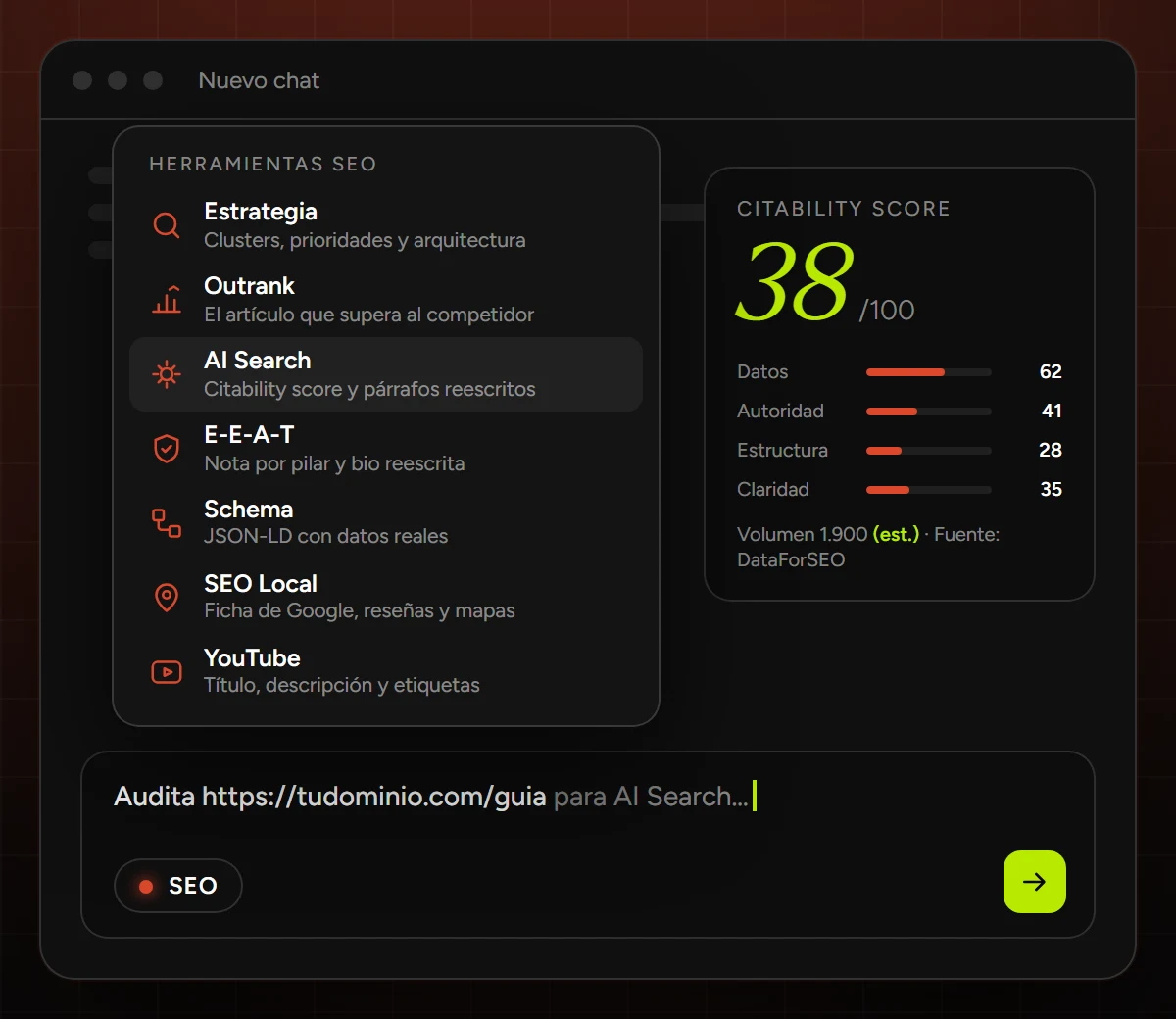Click the Claridad value 35
The width and height of the screenshot is (1176, 1019).
pyautogui.click(x=1051, y=489)
